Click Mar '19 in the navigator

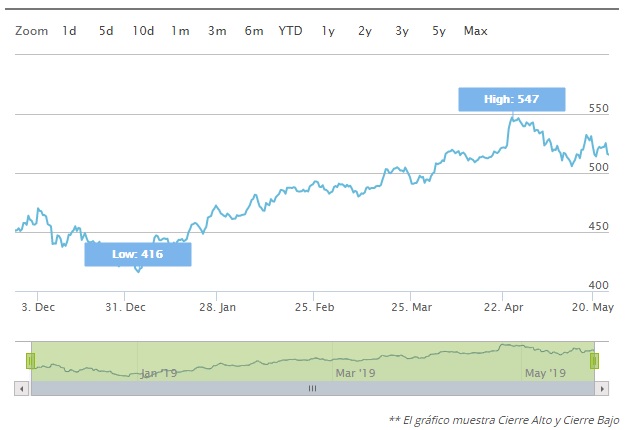355,372
